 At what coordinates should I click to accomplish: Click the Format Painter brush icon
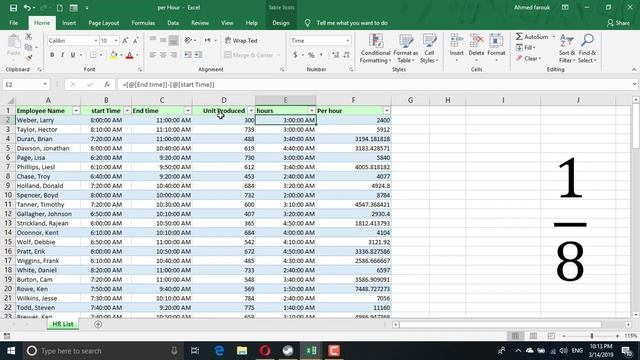[x=29, y=58]
